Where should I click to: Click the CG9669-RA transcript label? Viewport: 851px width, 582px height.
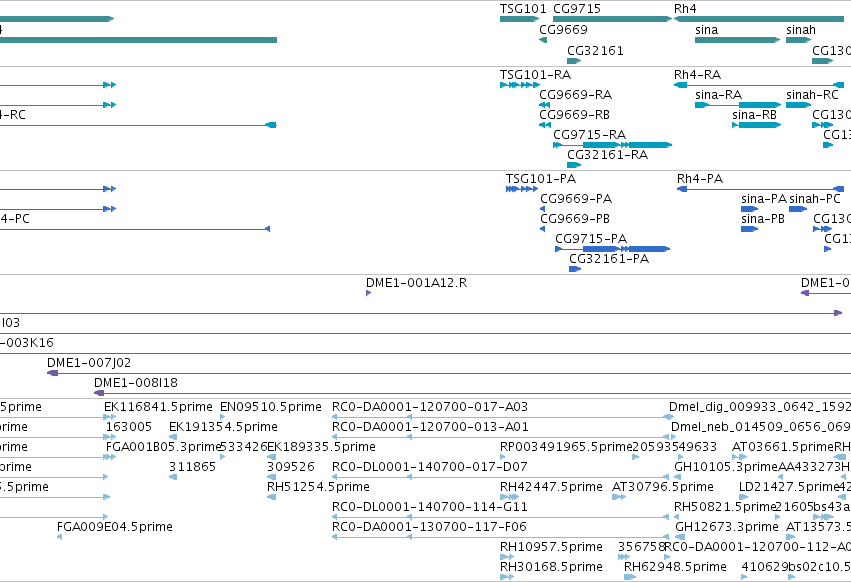pyautogui.click(x=575, y=94)
